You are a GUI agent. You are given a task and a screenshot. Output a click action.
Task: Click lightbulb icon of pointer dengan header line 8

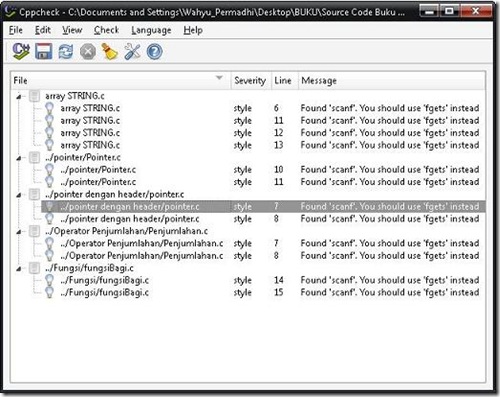pyautogui.click(x=49, y=219)
